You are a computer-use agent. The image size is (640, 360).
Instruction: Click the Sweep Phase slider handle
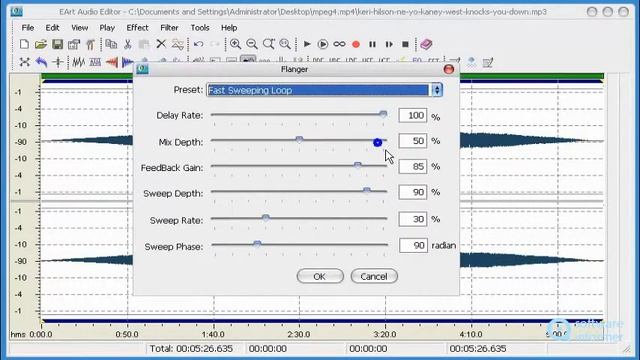(x=257, y=244)
